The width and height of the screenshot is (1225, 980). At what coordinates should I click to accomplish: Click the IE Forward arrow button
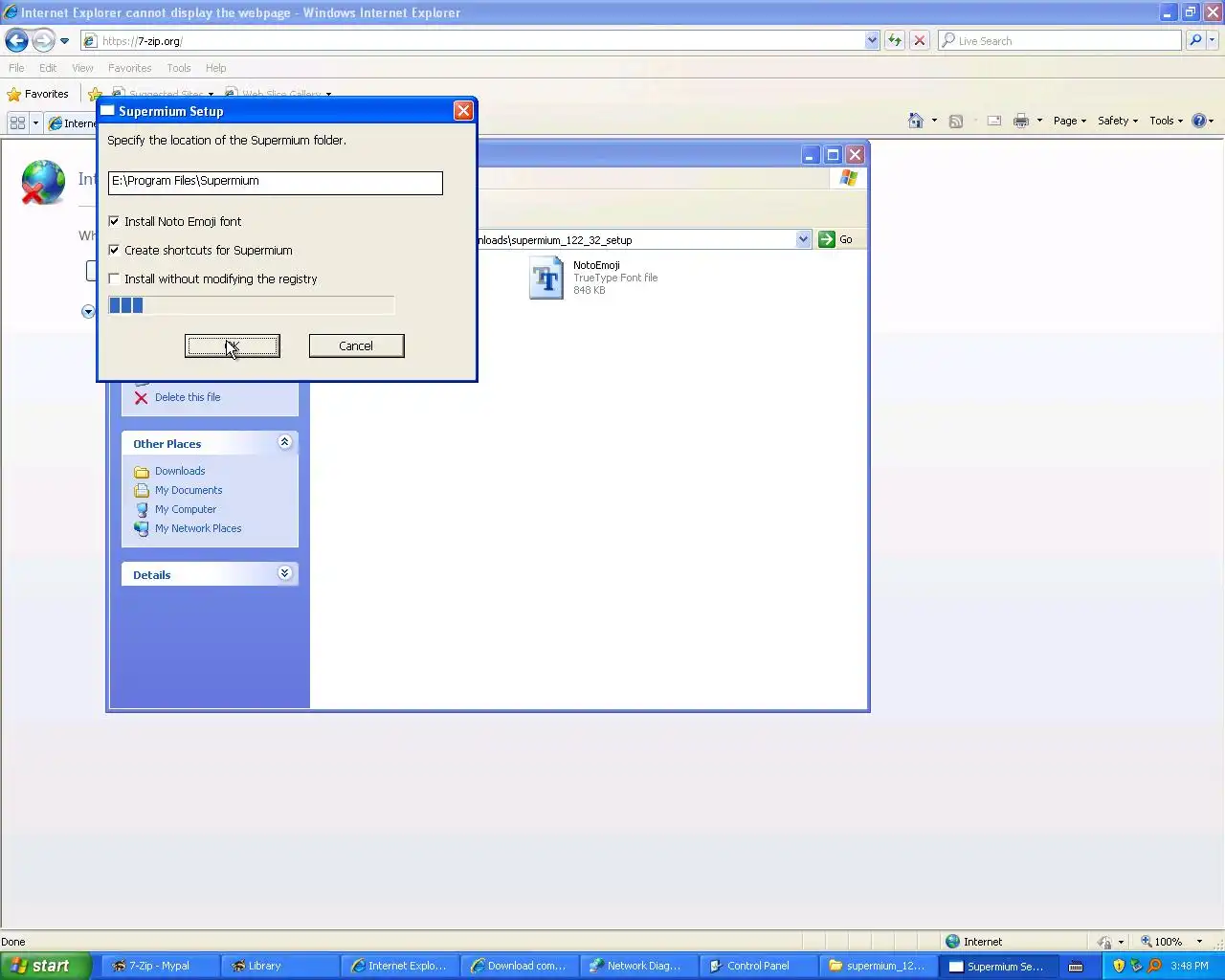tap(43, 40)
